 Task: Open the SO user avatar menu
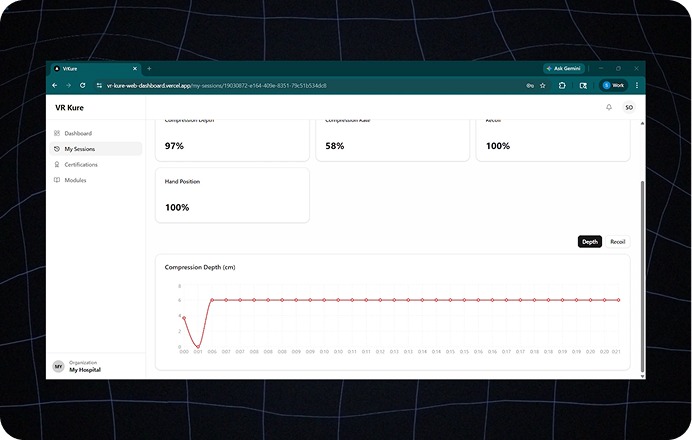(x=629, y=107)
